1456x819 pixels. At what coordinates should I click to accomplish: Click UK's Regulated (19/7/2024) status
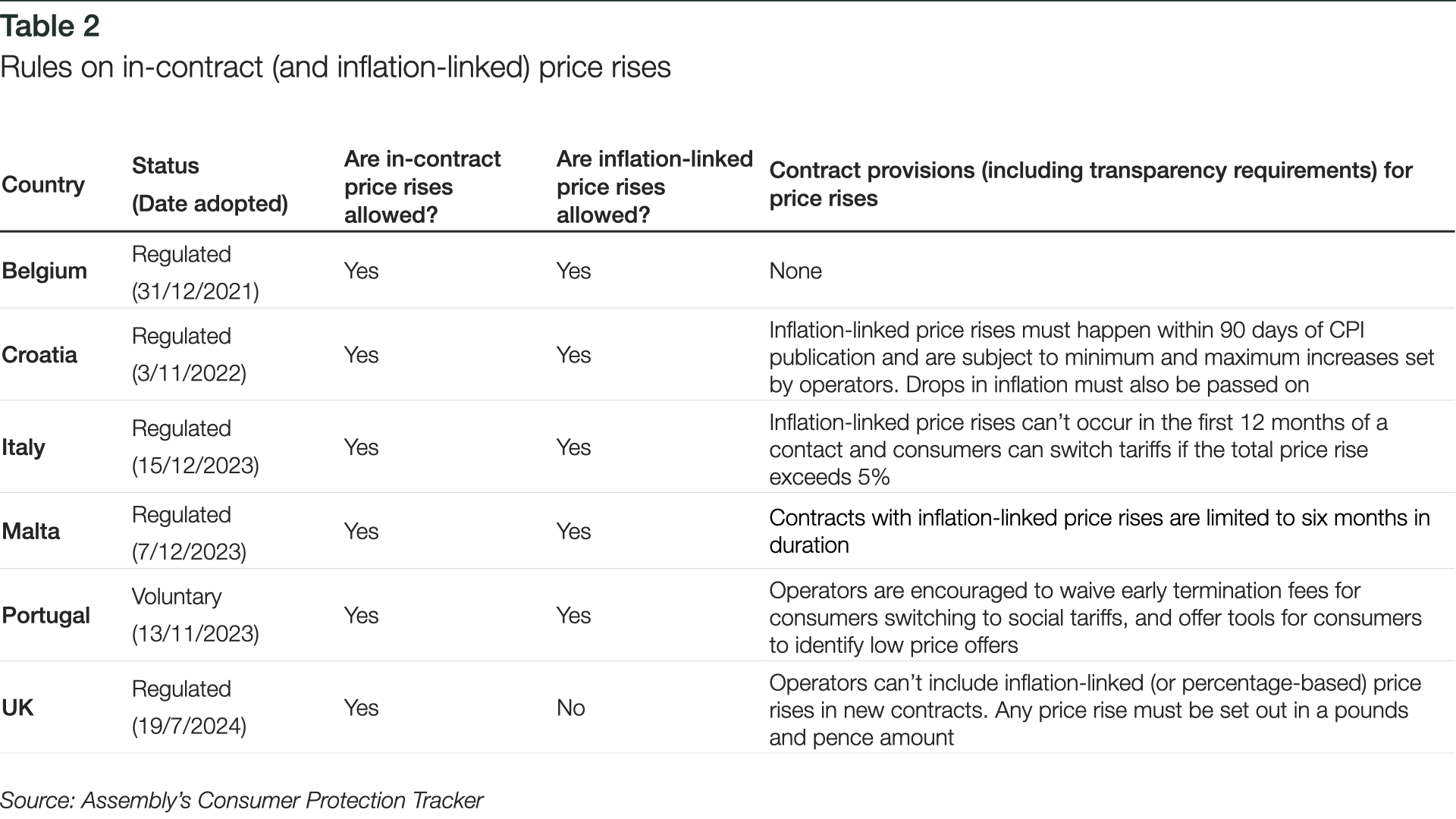click(189, 708)
